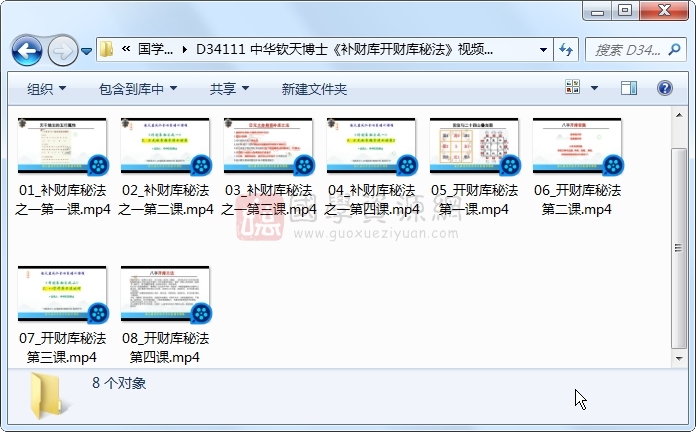
Task: Expand the hidden path chevron «
Action: [x=126, y=49]
